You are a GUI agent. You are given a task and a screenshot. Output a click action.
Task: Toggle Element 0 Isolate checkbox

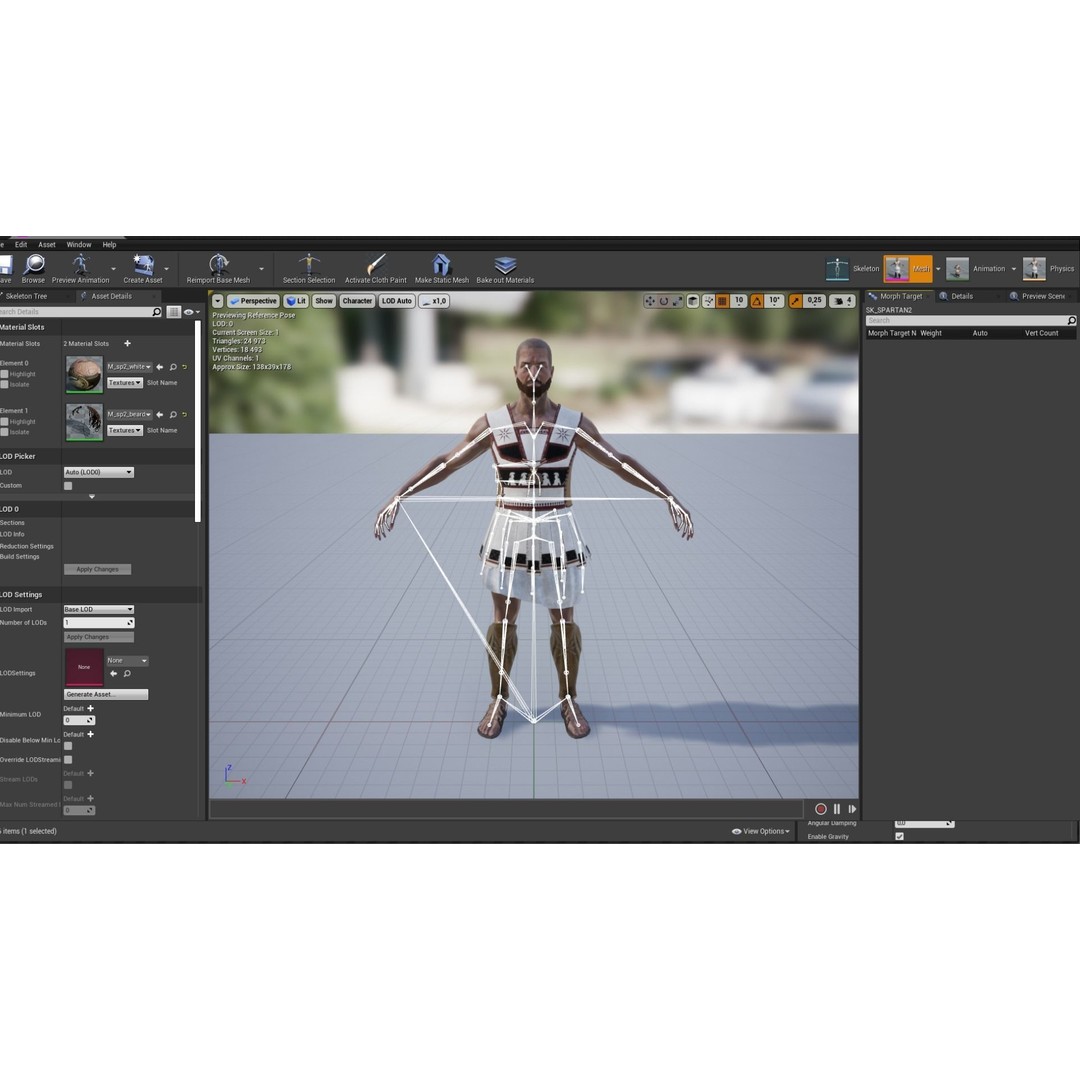4,384
